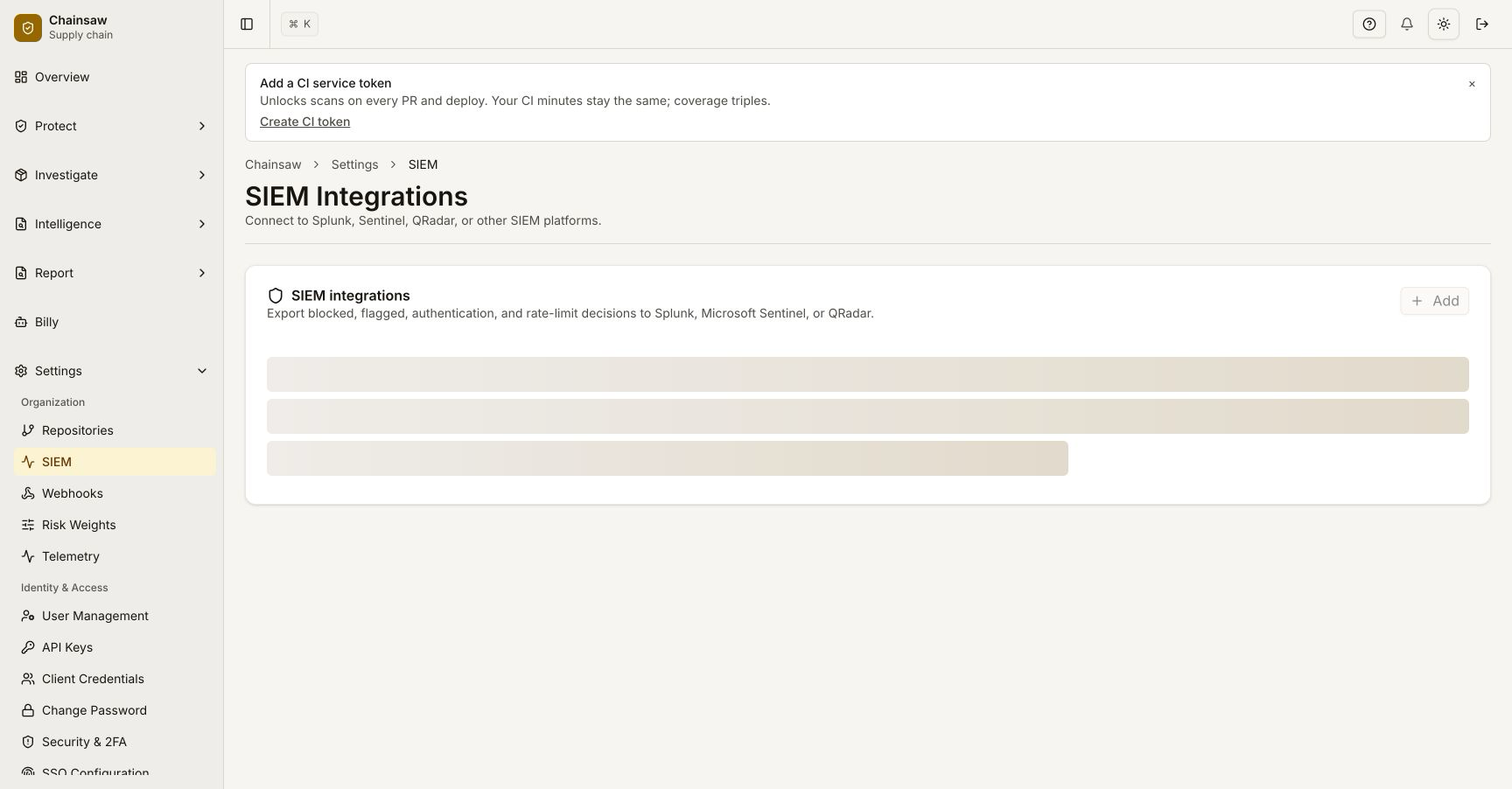This screenshot has height=789, width=1512.
Task: Click the Overview grid icon
Action: pyautogui.click(x=21, y=77)
